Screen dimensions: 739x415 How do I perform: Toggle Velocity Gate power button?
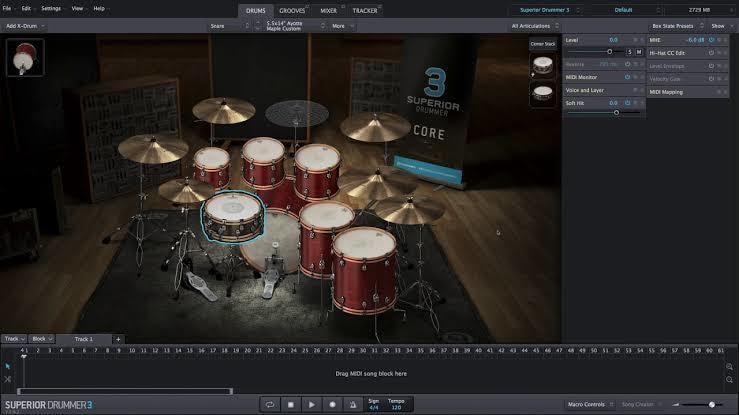tap(711, 79)
